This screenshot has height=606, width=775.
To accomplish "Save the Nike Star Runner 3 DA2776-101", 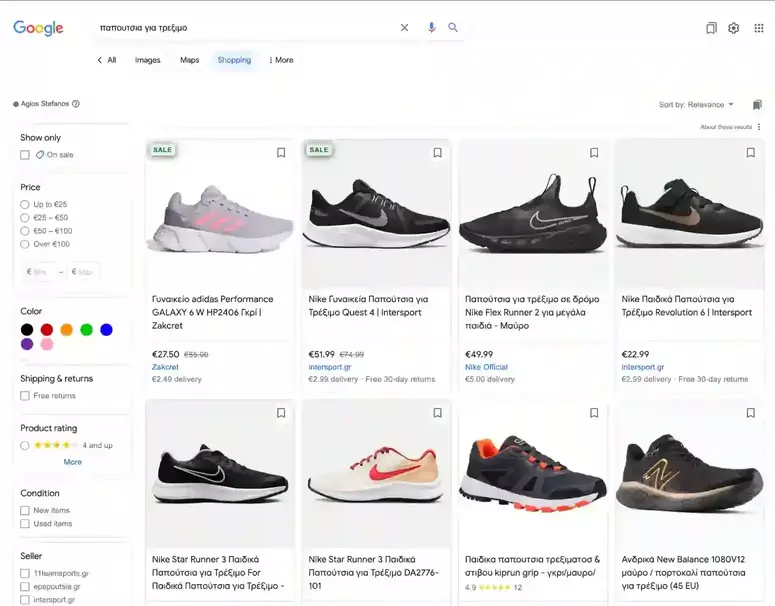I will tap(437, 413).
